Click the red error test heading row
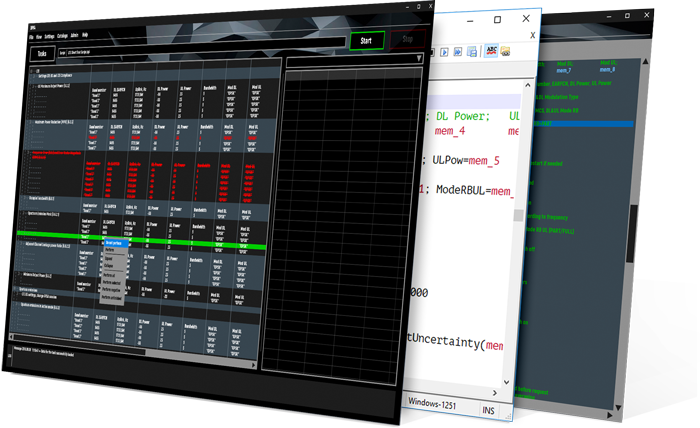 [56, 155]
